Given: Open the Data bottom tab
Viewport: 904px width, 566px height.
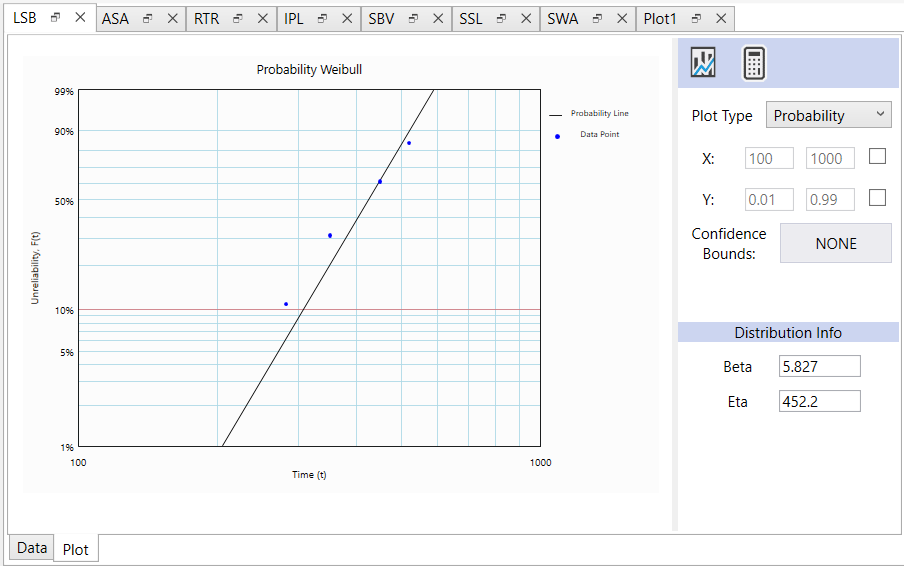Looking at the screenshot, I should tap(32, 548).
